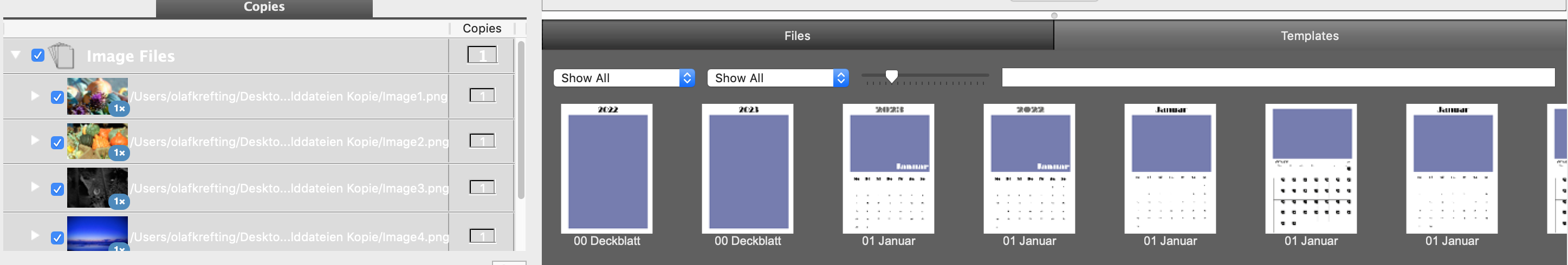The height and width of the screenshot is (265, 1568).
Task: Choose the 2022 Deckblatt template
Action: pos(607,168)
